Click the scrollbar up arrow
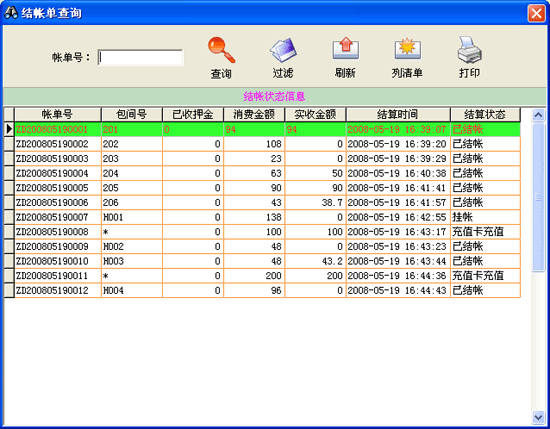Screen dimensions: 550x429 click(x=538, y=114)
